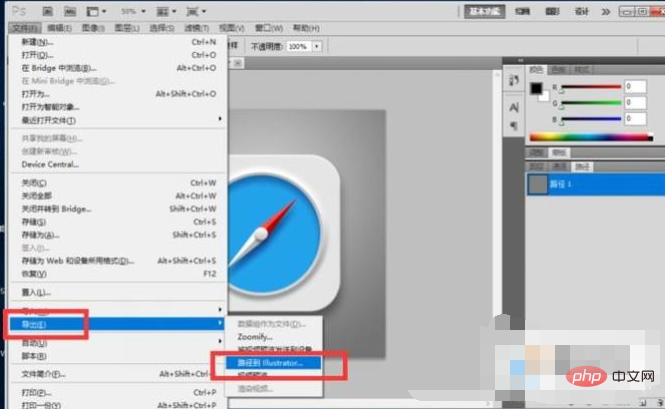The height and width of the screenshot is (409, 665).
Task: Open Mini Bridge via the Mb icon
Action: tap(70, 11)
